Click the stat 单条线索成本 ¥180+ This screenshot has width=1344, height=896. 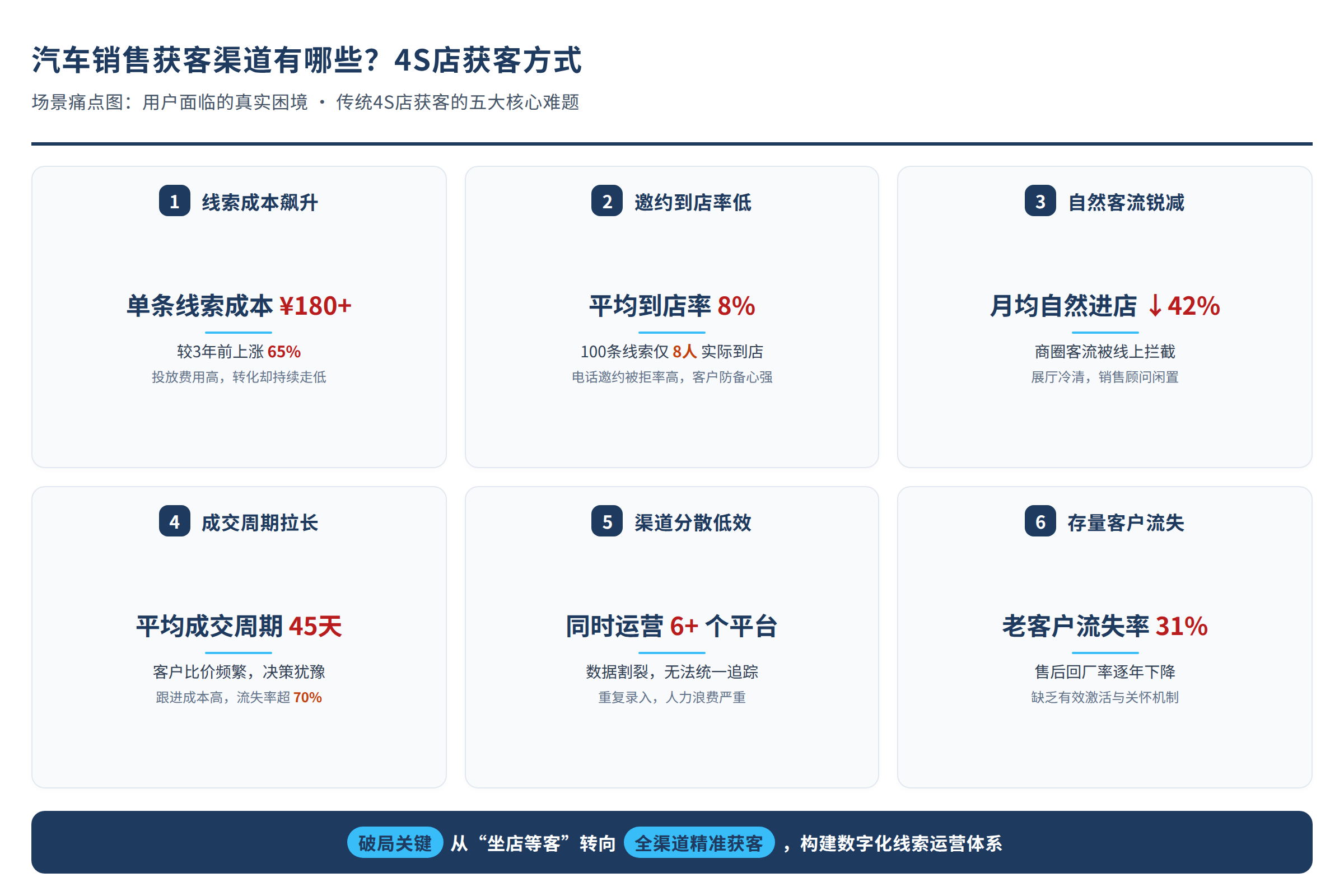pyautogui.click(x=239, y=306)
